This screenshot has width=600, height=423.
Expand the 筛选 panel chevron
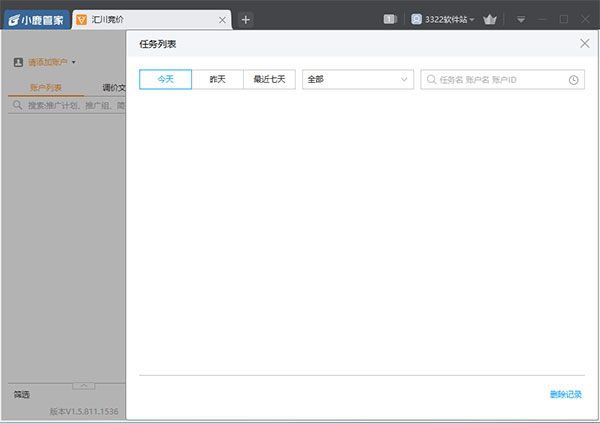[85, 385]
